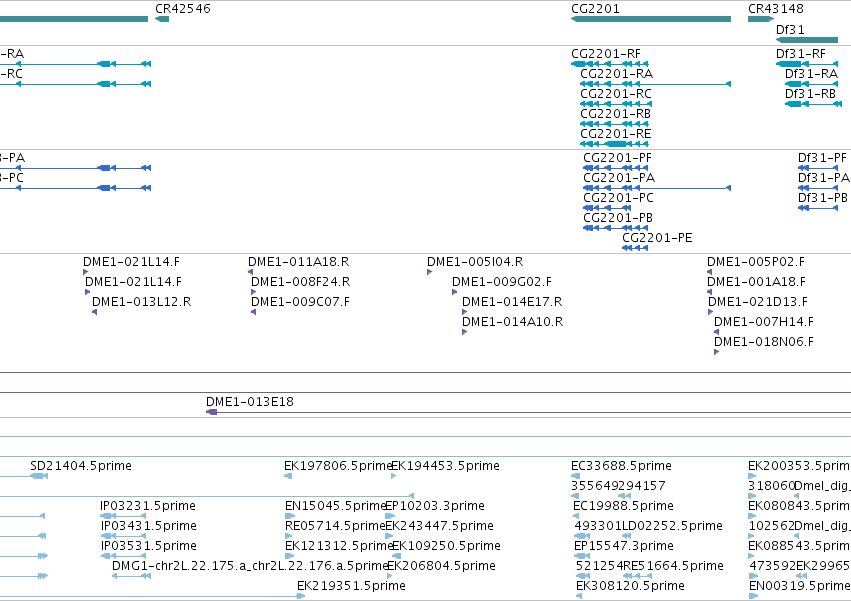Click the Df31 gene feature
The height and width of the screenshot is (601, 851).
tap(807, 40)
